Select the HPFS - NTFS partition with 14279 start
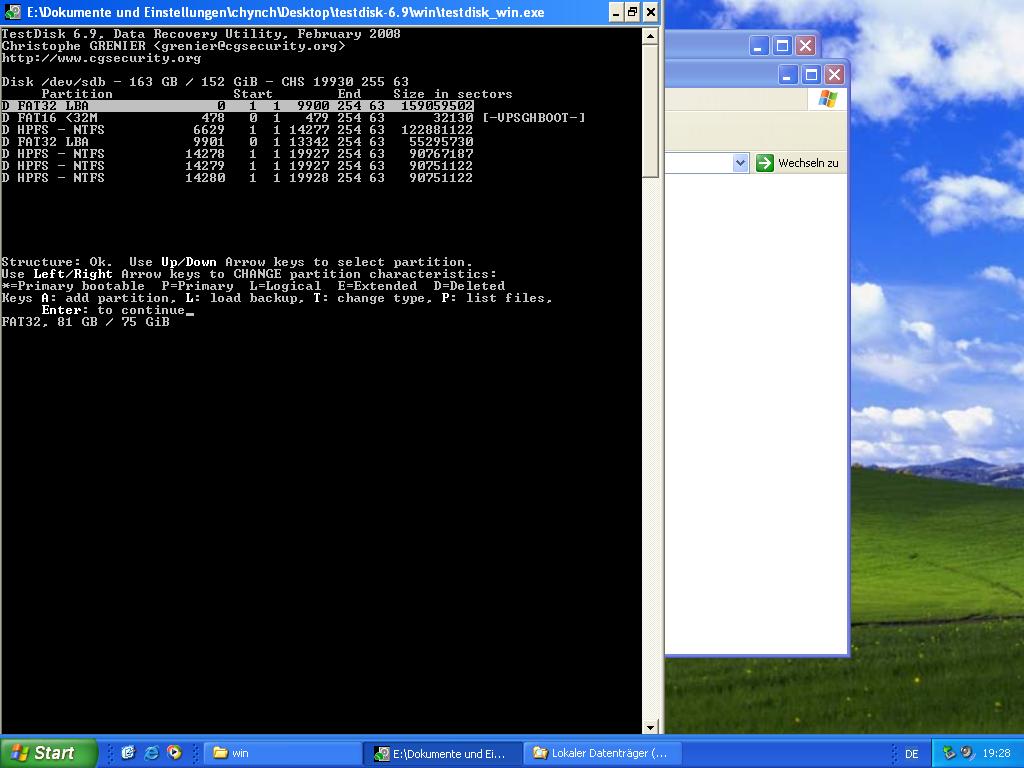This screenshot has width=1024, height=768. 237,166
